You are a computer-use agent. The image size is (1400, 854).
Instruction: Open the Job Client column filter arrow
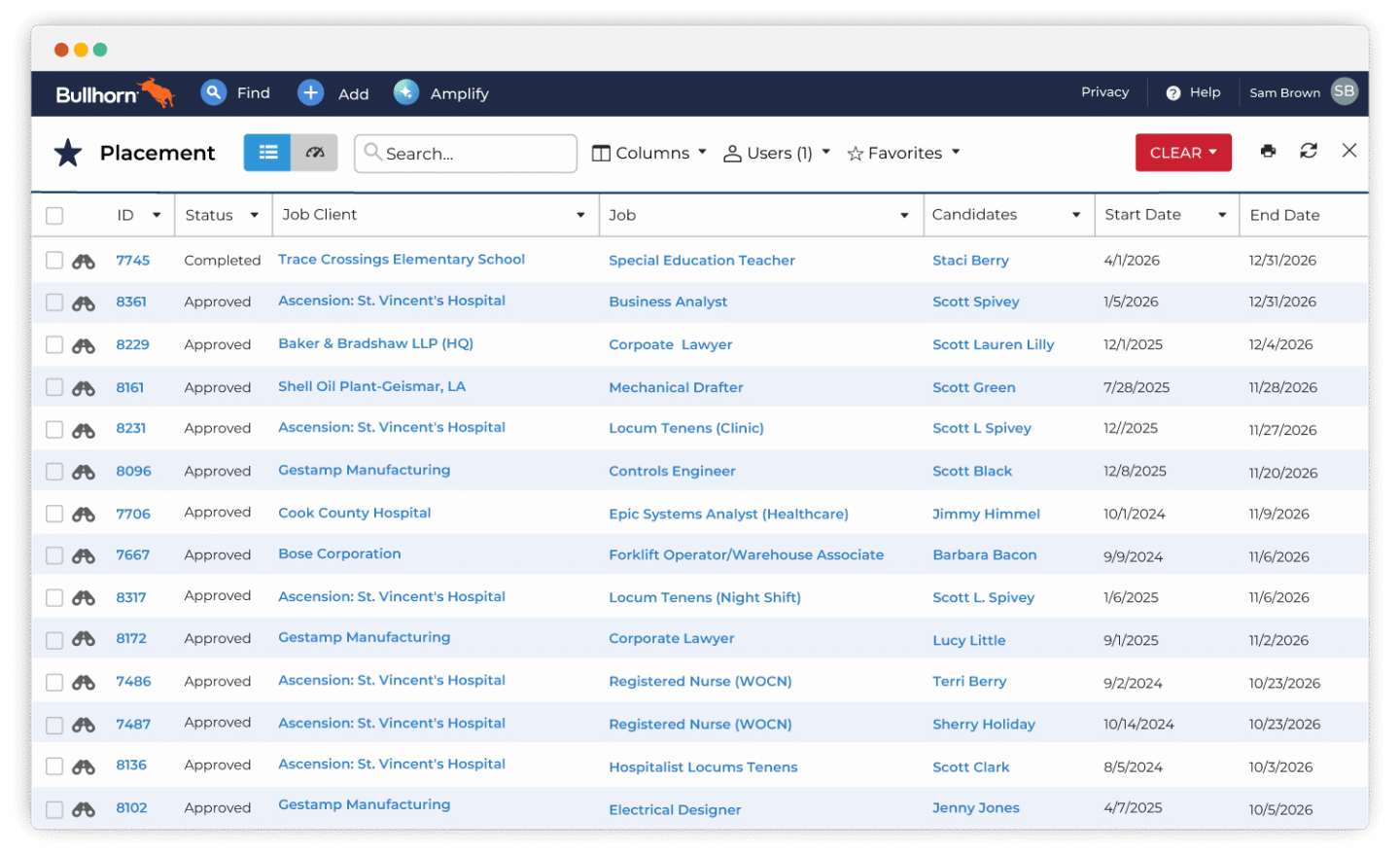click(580, 215)
